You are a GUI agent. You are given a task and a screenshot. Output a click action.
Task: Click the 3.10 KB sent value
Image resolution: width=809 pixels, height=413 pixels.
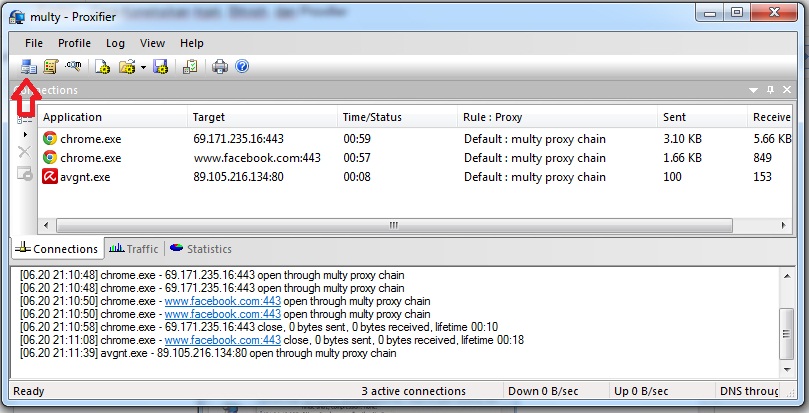[682, 139]
